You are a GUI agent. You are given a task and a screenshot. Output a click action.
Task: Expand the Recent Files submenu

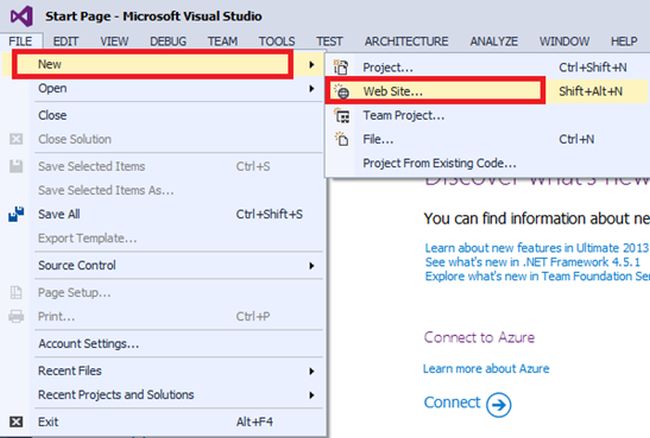[x=68, y=371]
